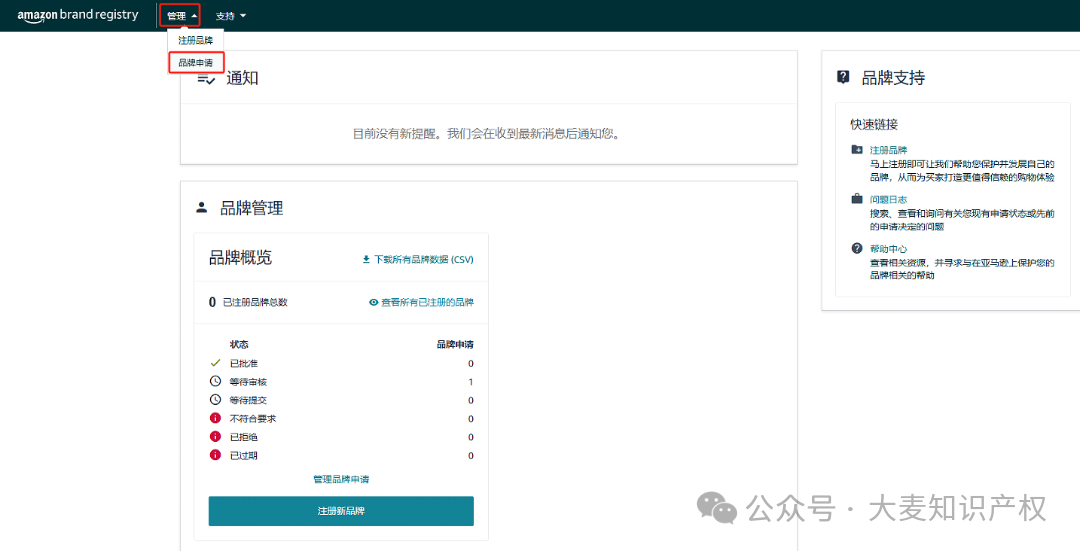Click the red alert icon for 已拒绝
This screenshot has width=1080, height=551.
tap(216, 437)
